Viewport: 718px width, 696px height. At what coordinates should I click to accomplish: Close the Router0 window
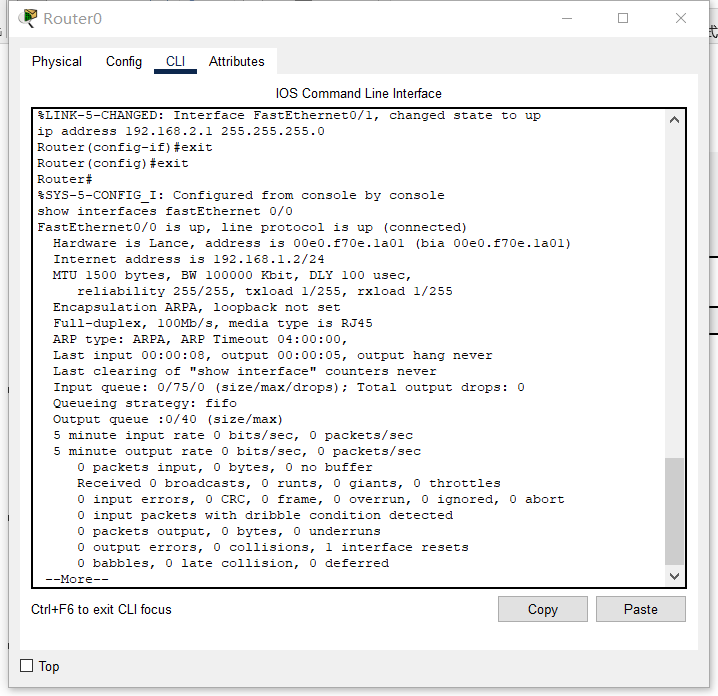681,18
